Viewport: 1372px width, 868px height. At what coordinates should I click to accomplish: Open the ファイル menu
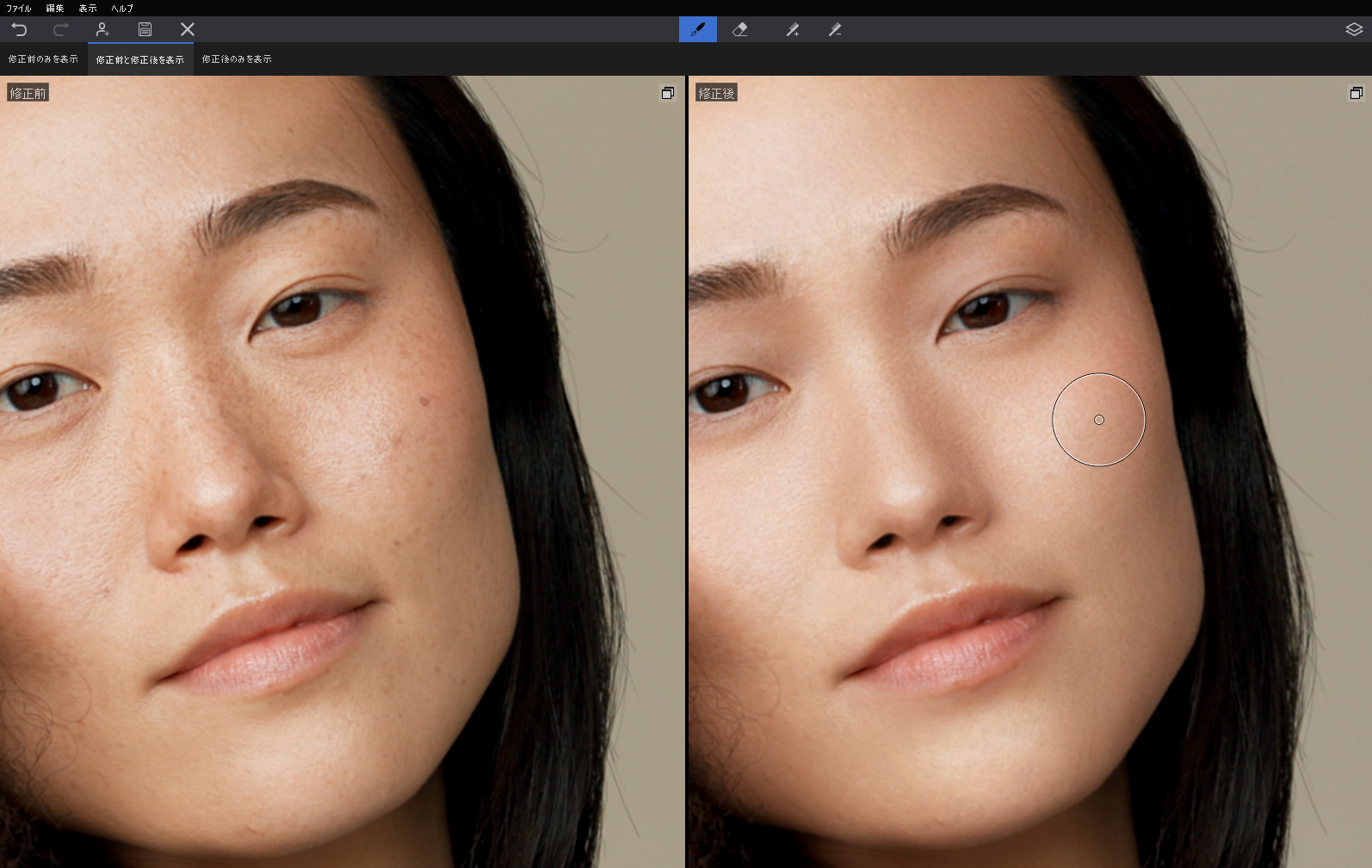(x=19, y=8)
